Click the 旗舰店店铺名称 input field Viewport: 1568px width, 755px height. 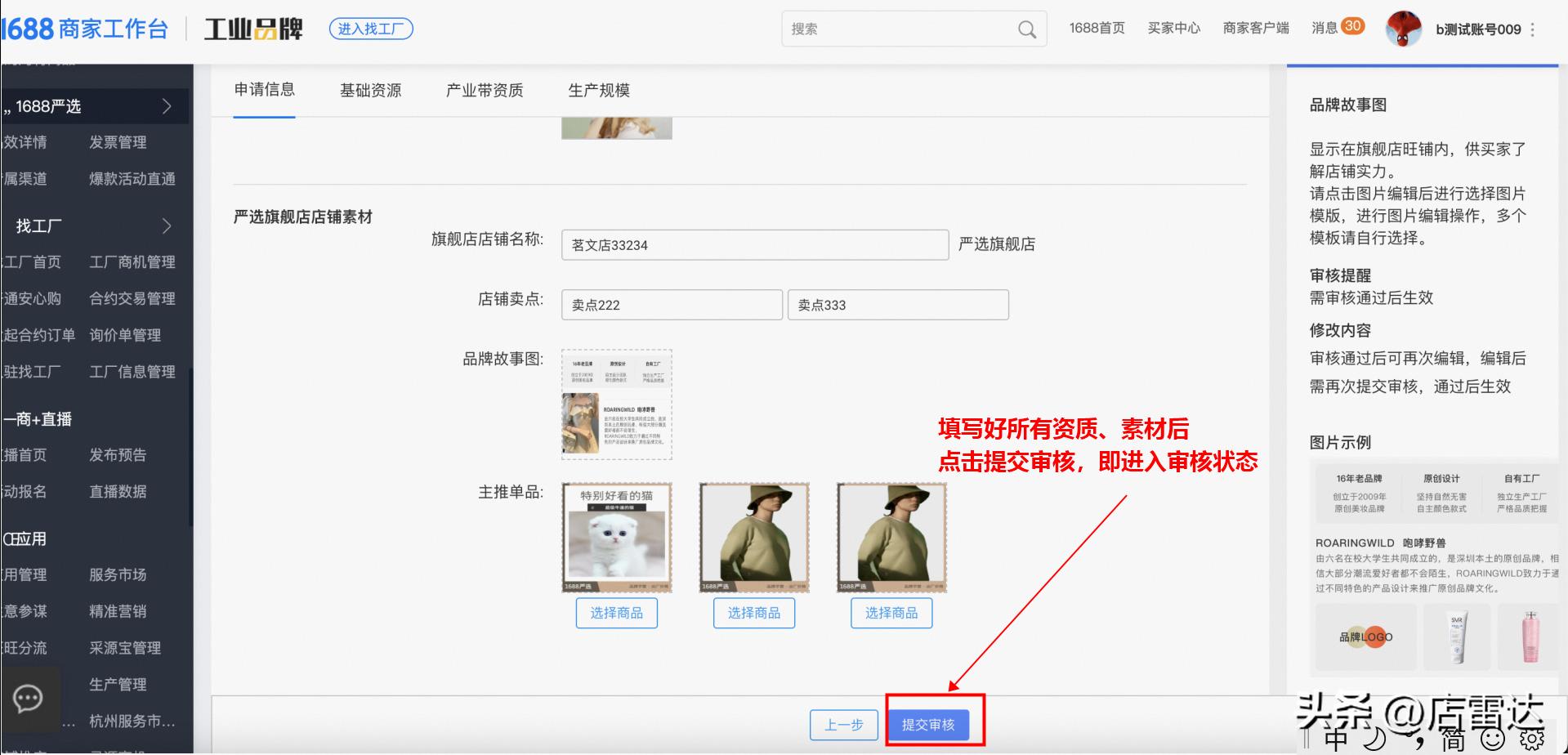coord(753,244)
